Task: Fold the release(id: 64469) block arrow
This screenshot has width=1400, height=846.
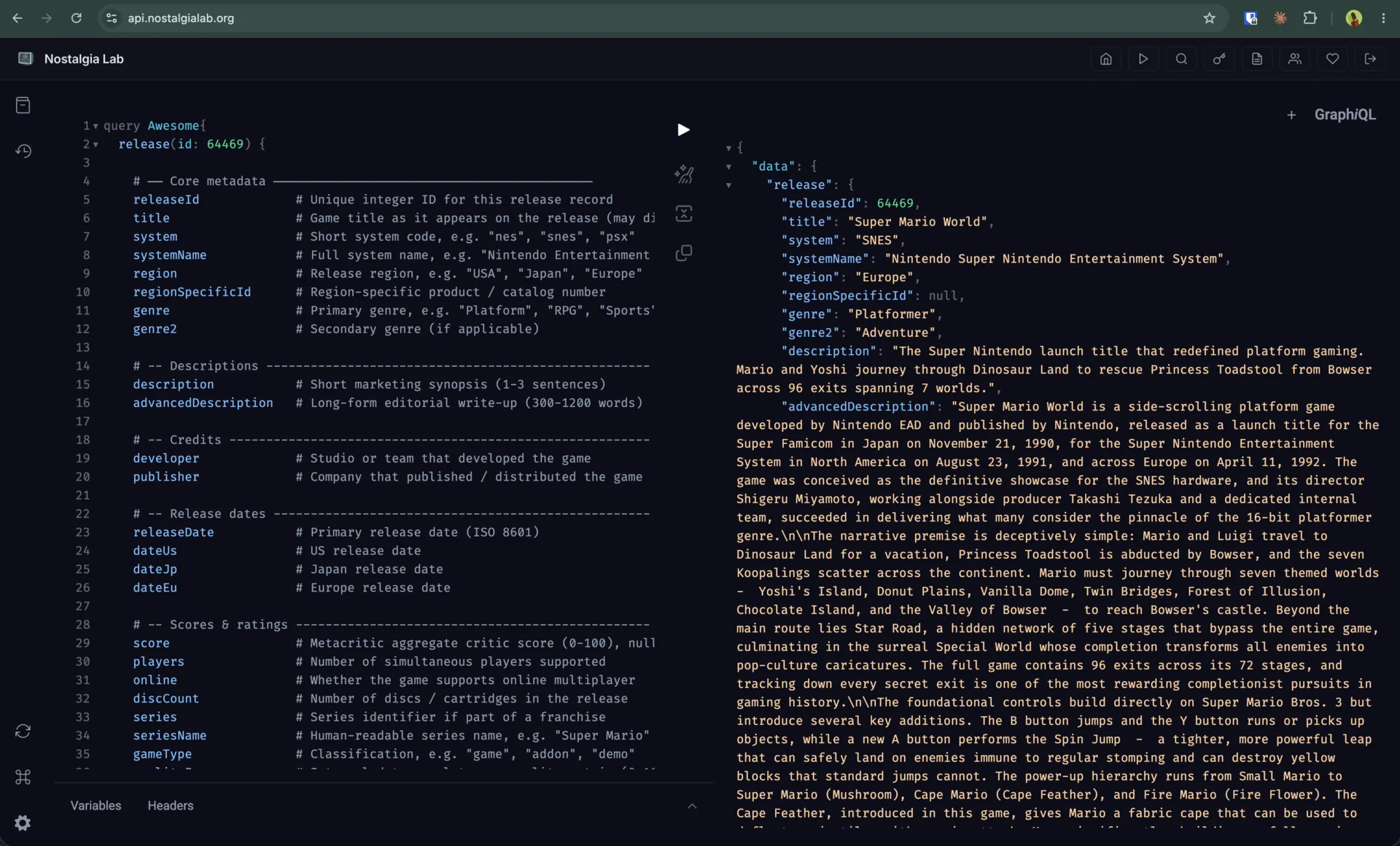Action: pyautogui.click(x=96, y=144)
